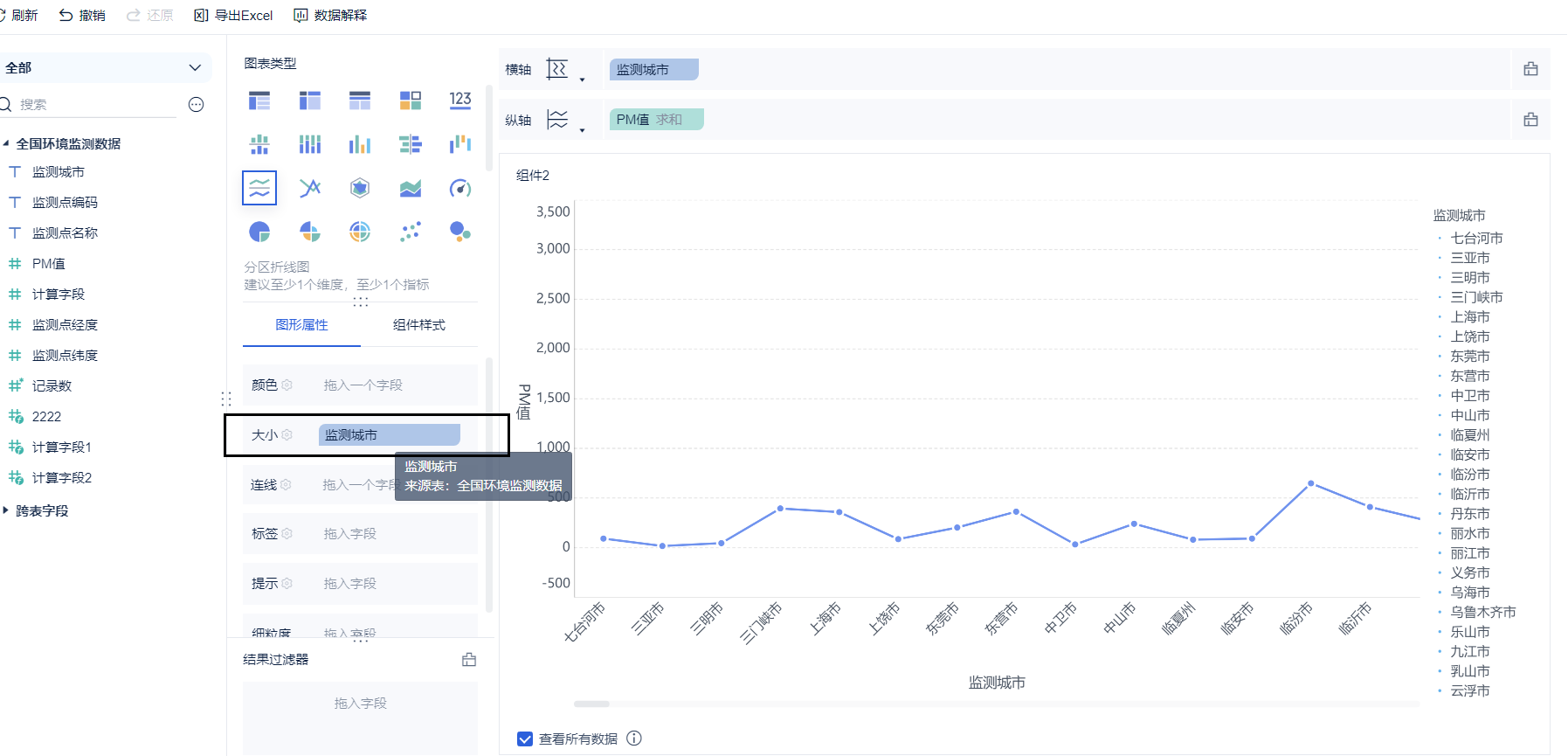Select the 监测点编码 field in the data list

65,202
